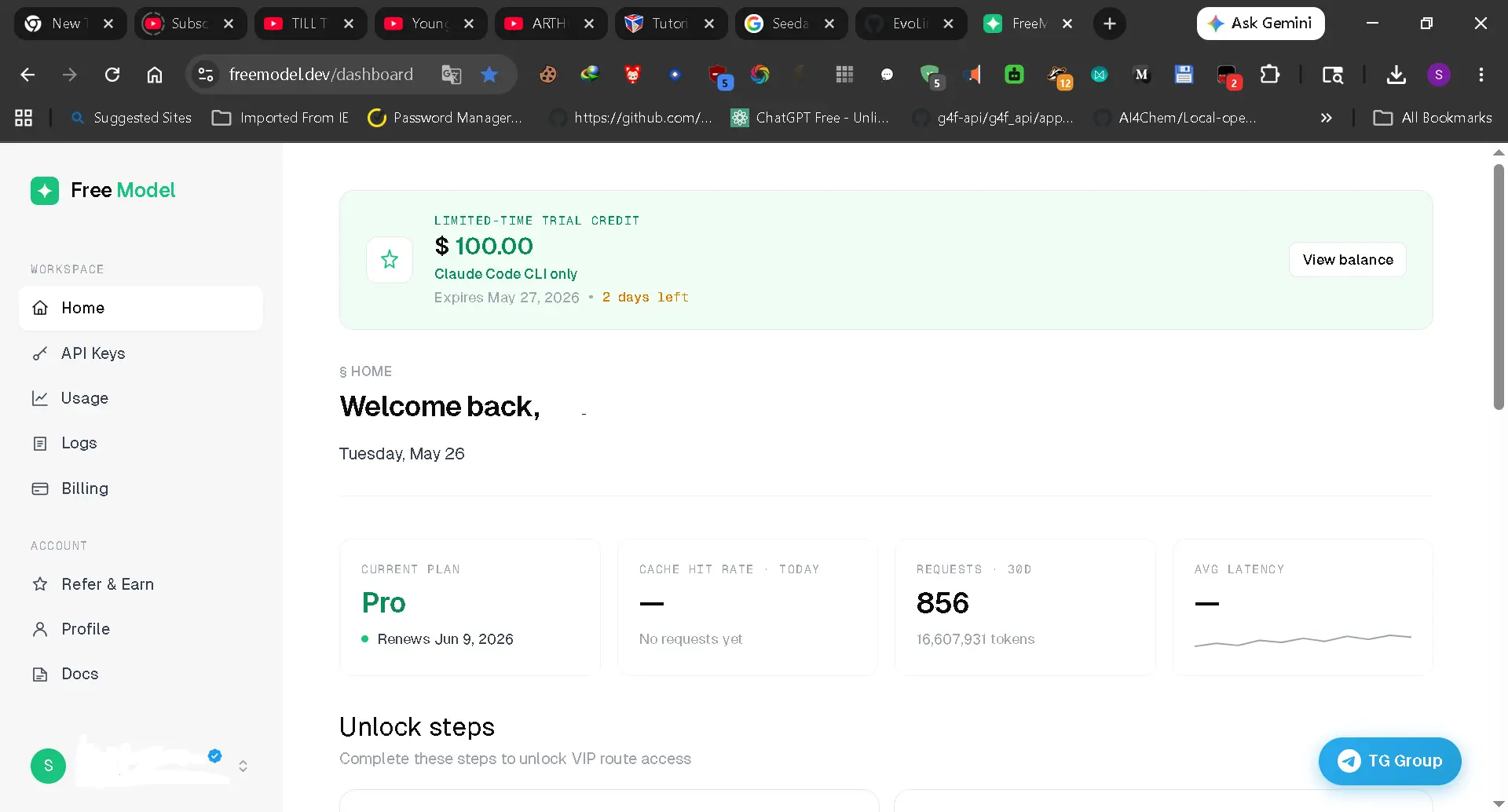Click the green robot extension icon
Screen dimensions: 1508x812
[x=1014, y=75]
